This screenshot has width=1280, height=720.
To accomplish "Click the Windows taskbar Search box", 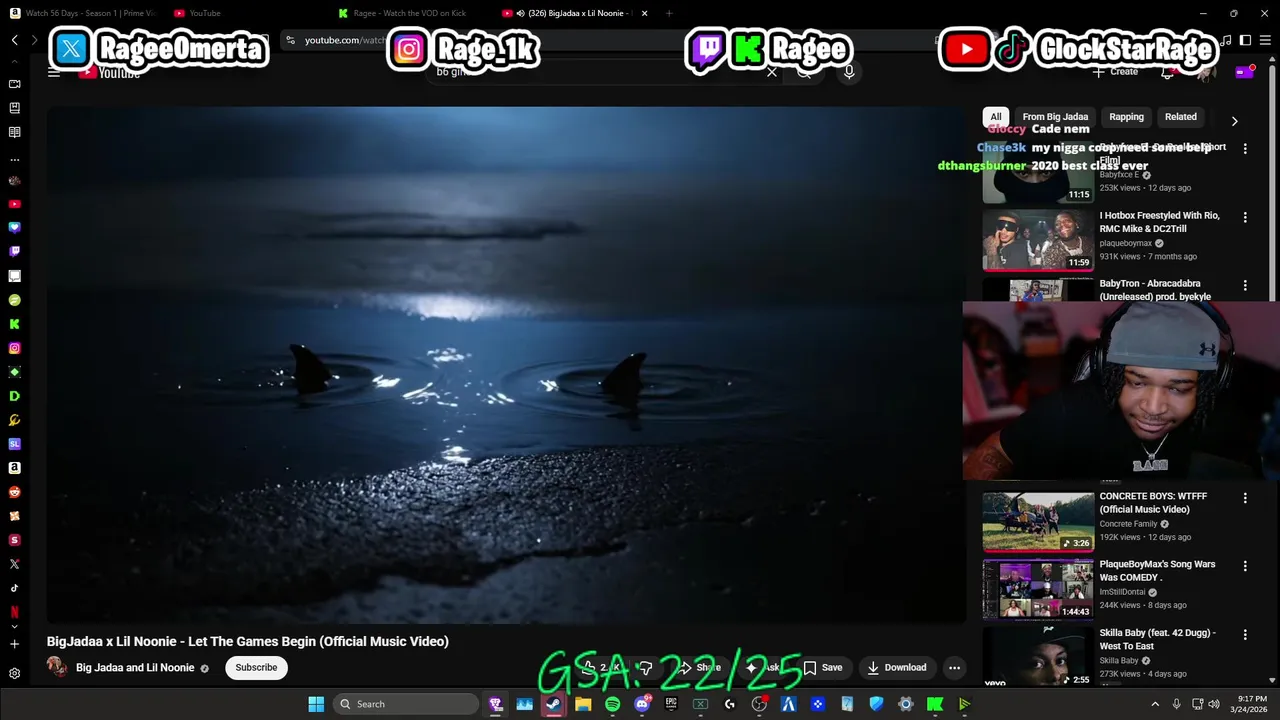I will tap(405, 704).
